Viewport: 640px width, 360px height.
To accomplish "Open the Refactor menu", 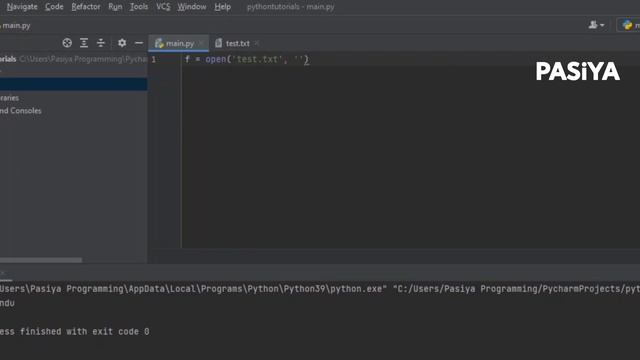I will [86, 7].
